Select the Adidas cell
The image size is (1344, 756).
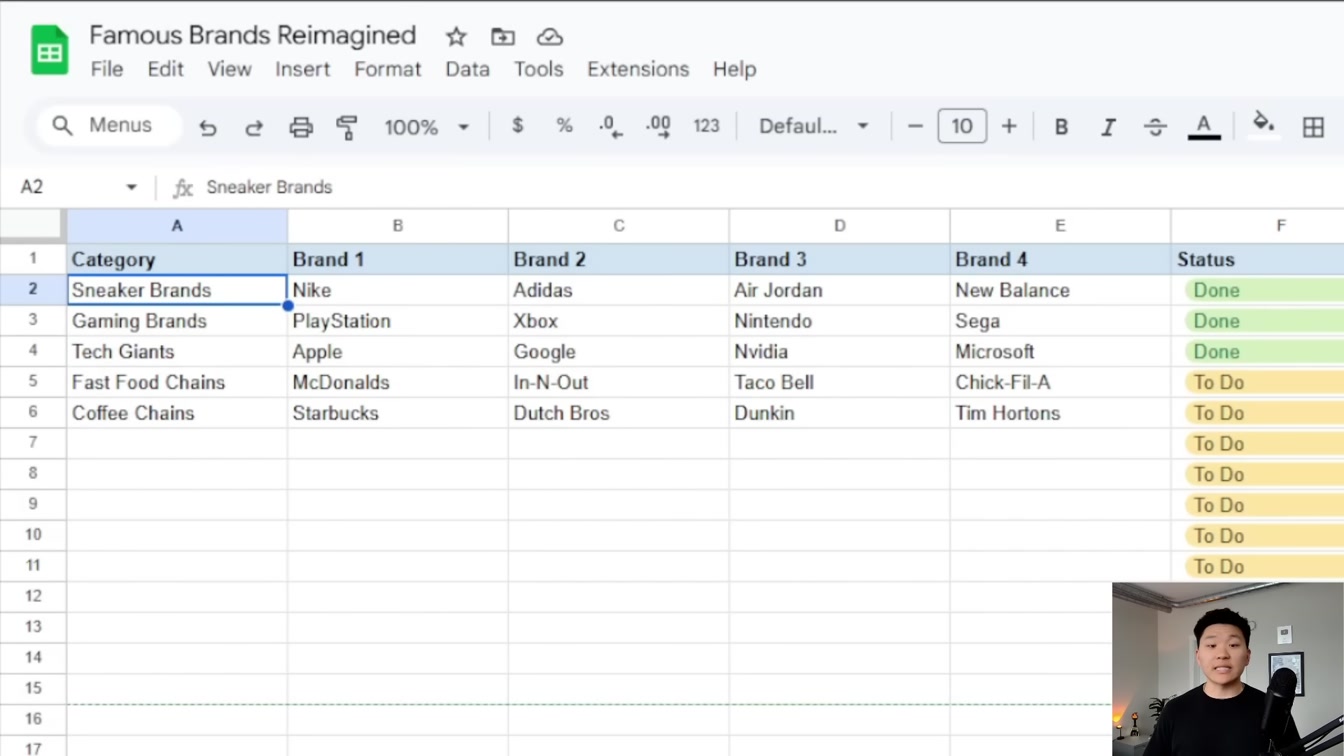(618, 290)
